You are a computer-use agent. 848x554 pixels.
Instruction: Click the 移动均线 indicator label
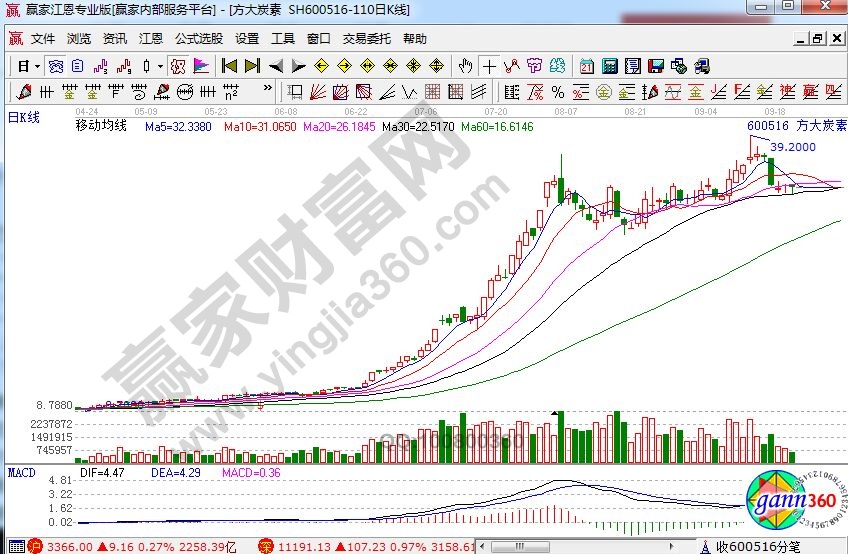click(101, 127)
